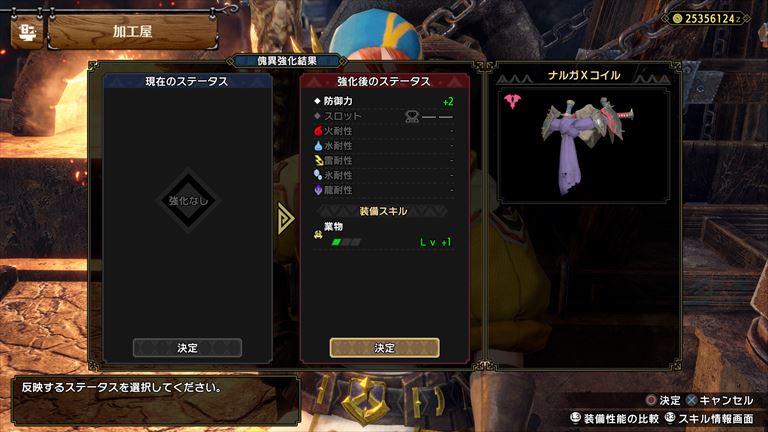The image size is (768, 432).
Task: Click the dragon resistance icon 龍耐性
Action: click(x=318, y=190)
